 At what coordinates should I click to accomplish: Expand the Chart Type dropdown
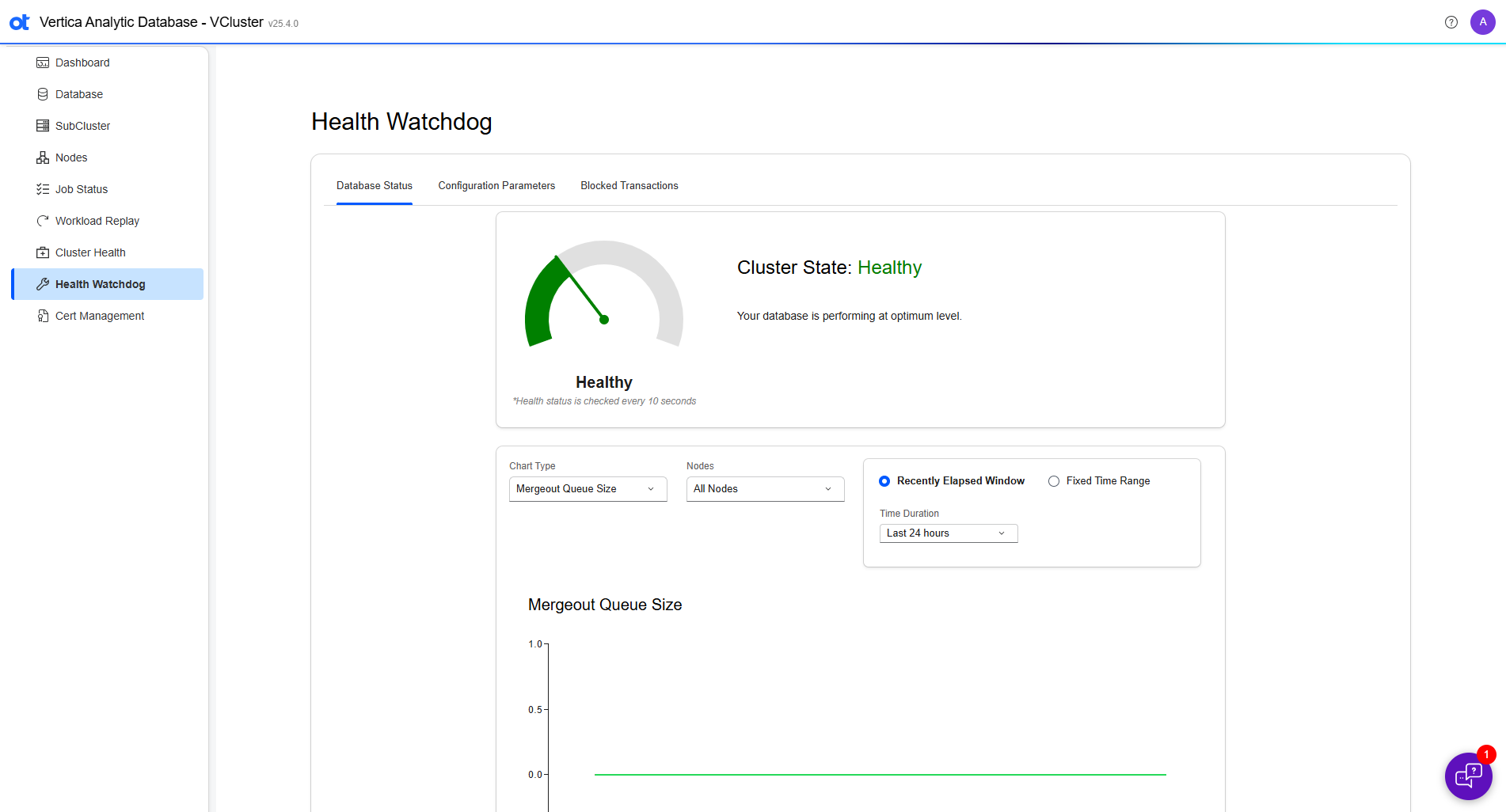click(588, 489)
